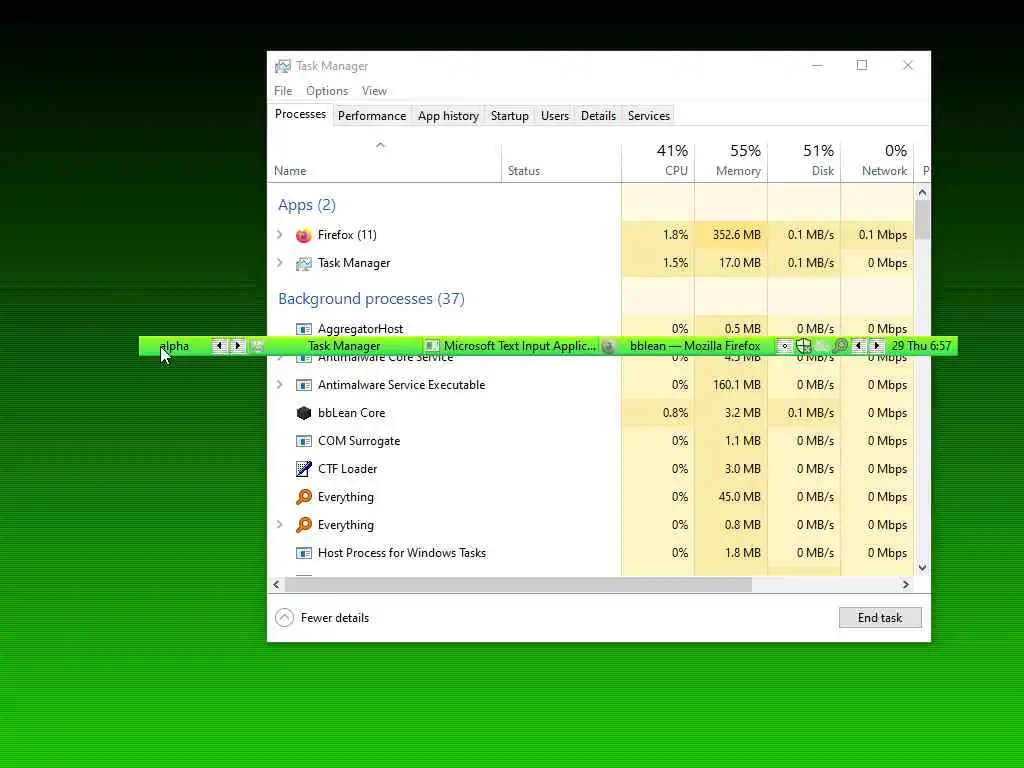Click the Everything magnifier tray icon

pos(840,346)
